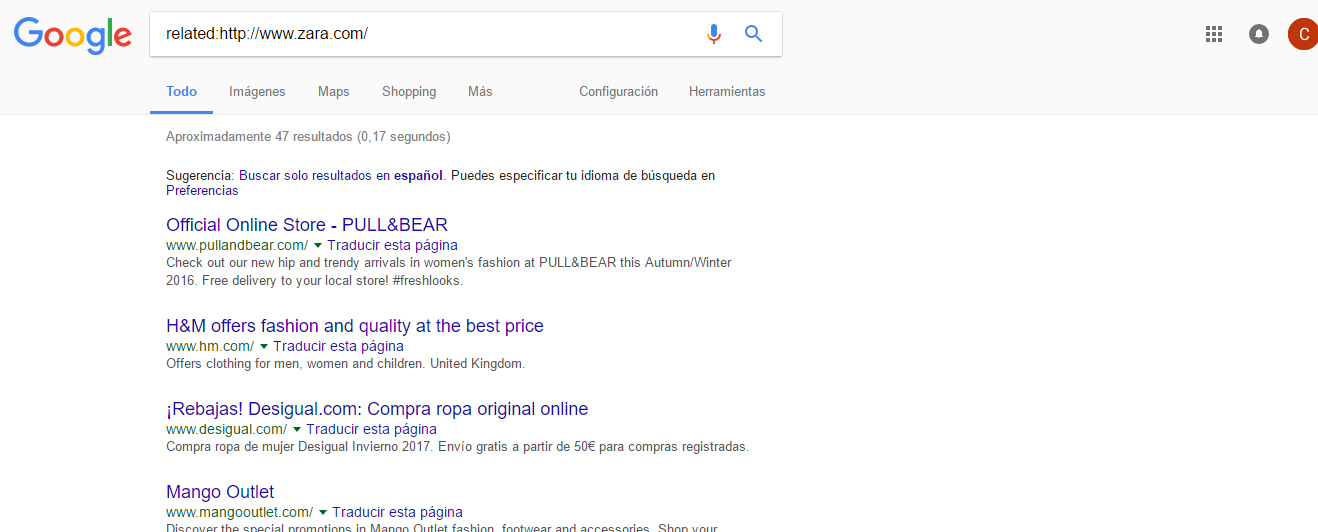The width and height of the screenshot is (1318, 532).
Task: Open the Más menu
Action: (480, 91)
